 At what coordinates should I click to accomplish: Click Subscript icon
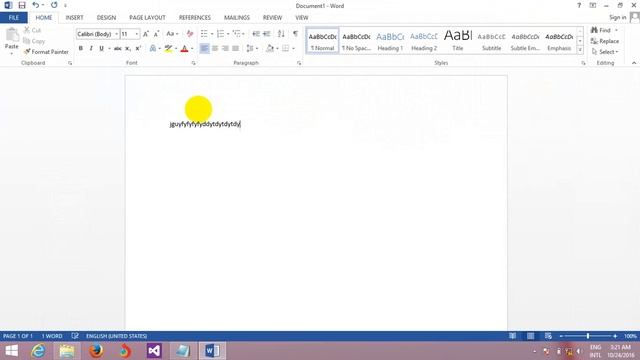[128, 49]
